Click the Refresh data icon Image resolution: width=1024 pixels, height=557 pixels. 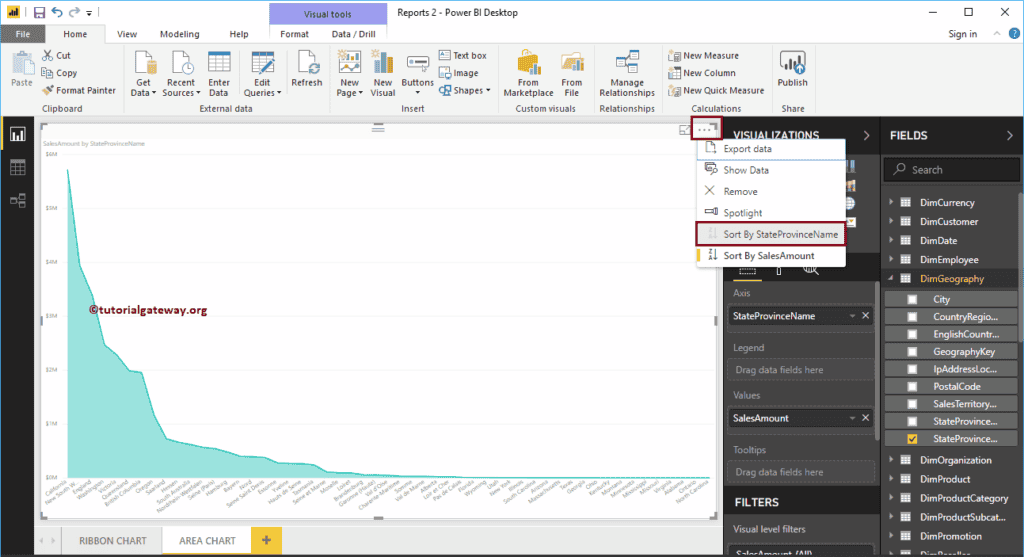[306, 68]
